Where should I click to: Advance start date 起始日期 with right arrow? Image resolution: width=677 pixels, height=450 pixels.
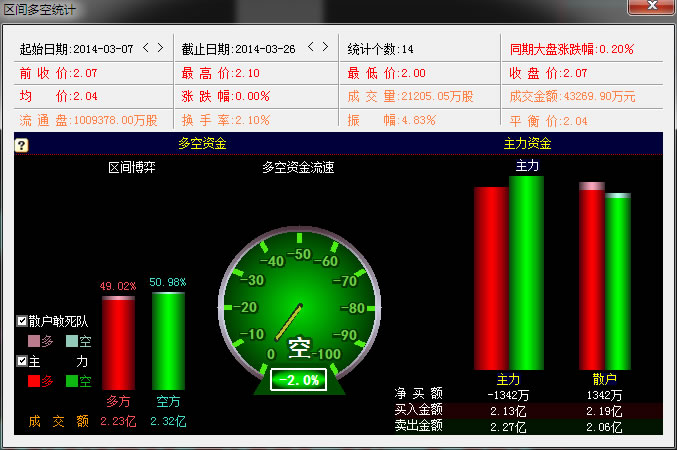pos(160,47)
